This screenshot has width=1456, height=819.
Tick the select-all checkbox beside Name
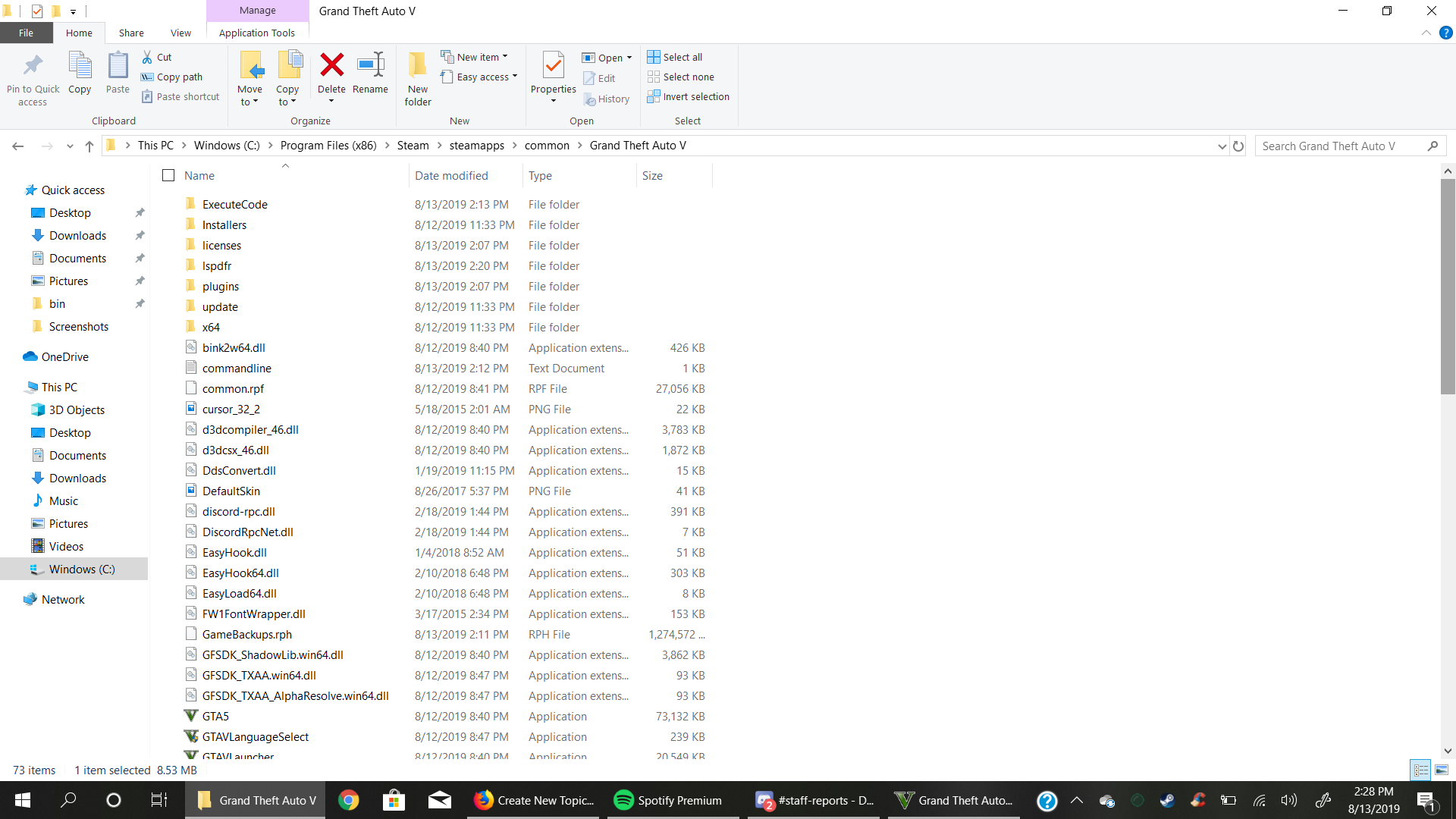point(168,175)
